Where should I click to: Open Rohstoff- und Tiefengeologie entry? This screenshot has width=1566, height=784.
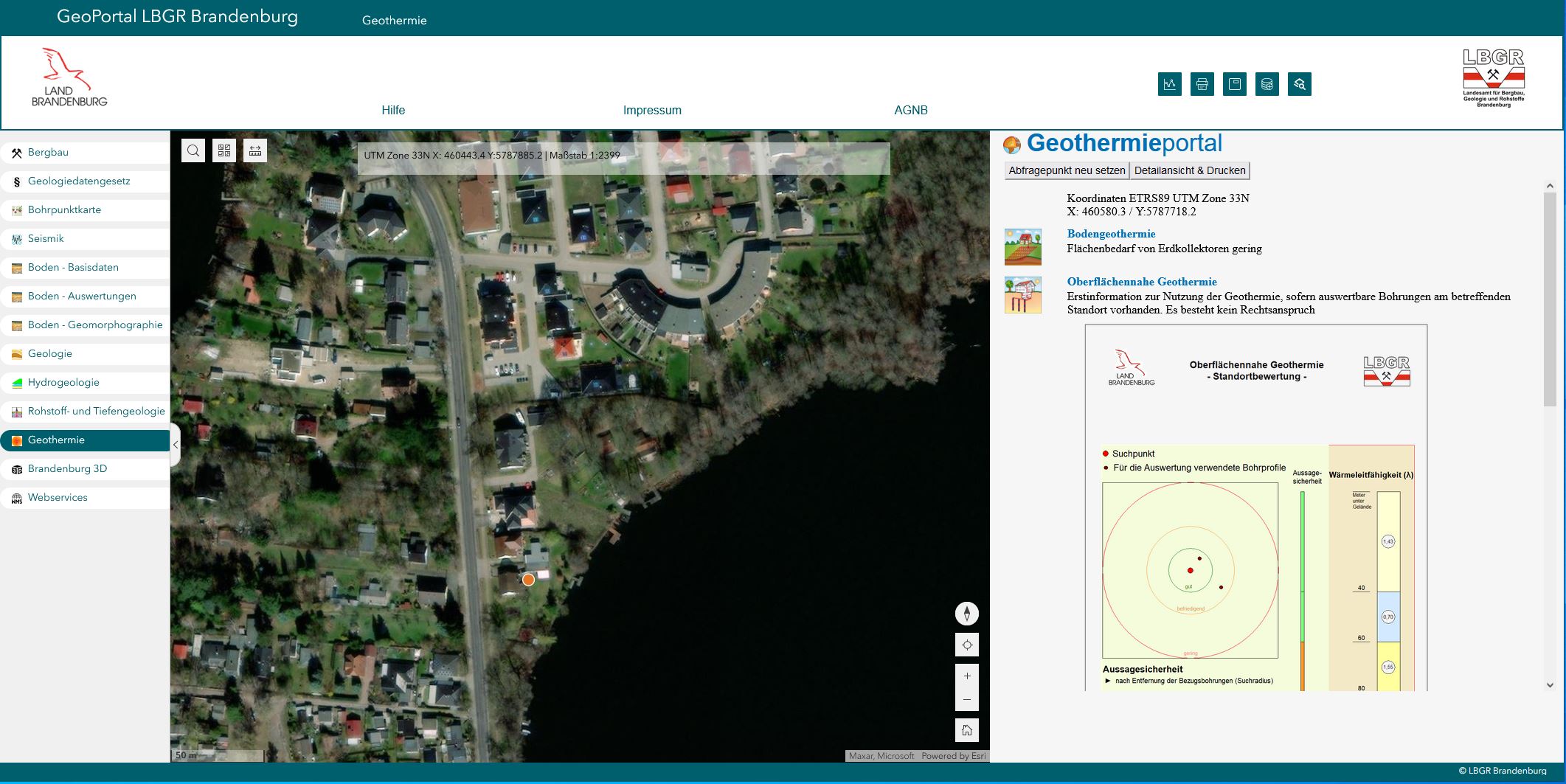click(86, 412)
